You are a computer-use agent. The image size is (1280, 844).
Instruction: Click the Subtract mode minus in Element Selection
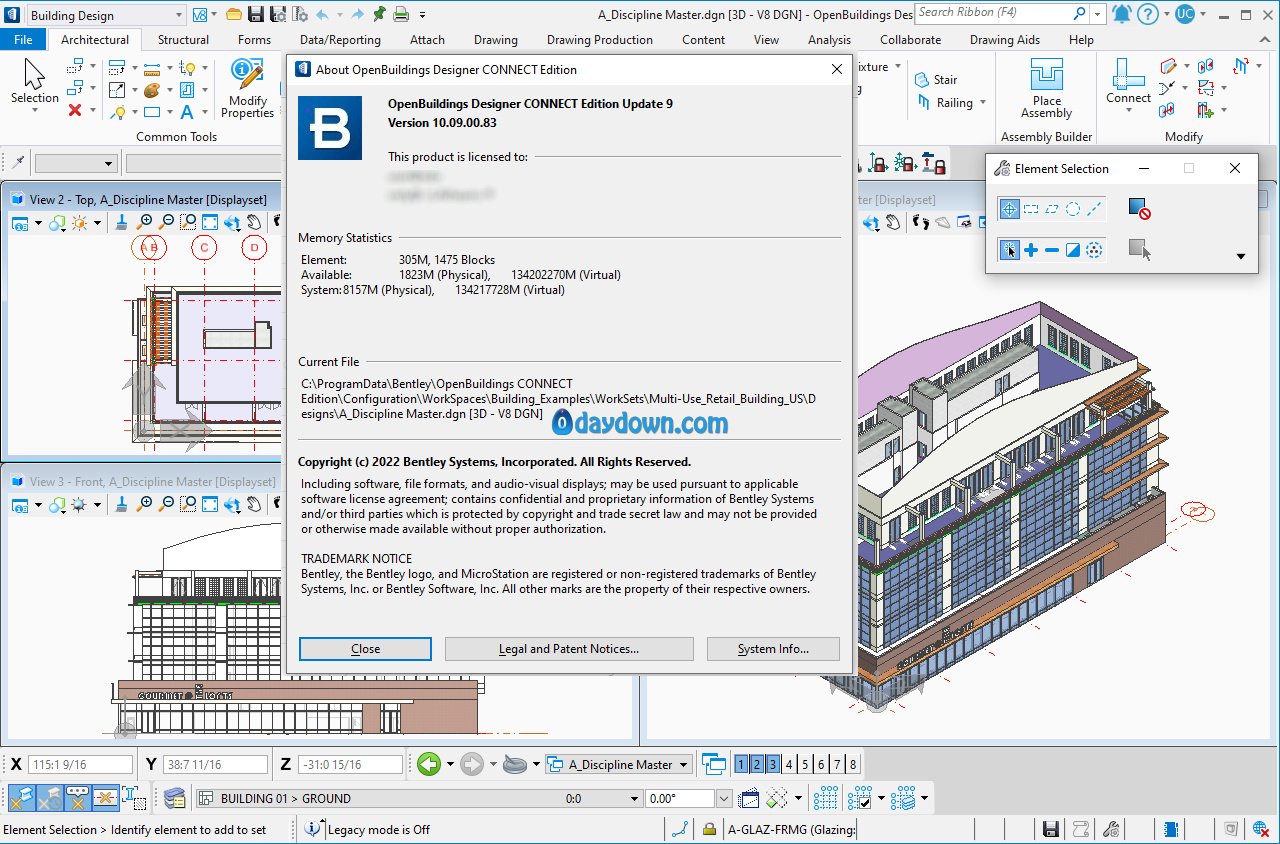1052,250
